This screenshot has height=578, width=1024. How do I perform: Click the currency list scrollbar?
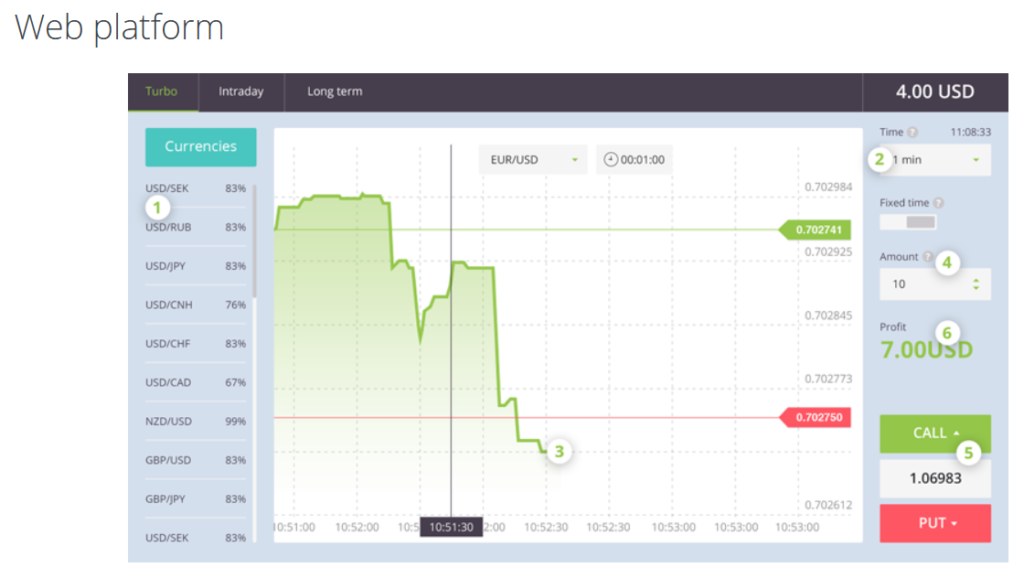point(255,240)
